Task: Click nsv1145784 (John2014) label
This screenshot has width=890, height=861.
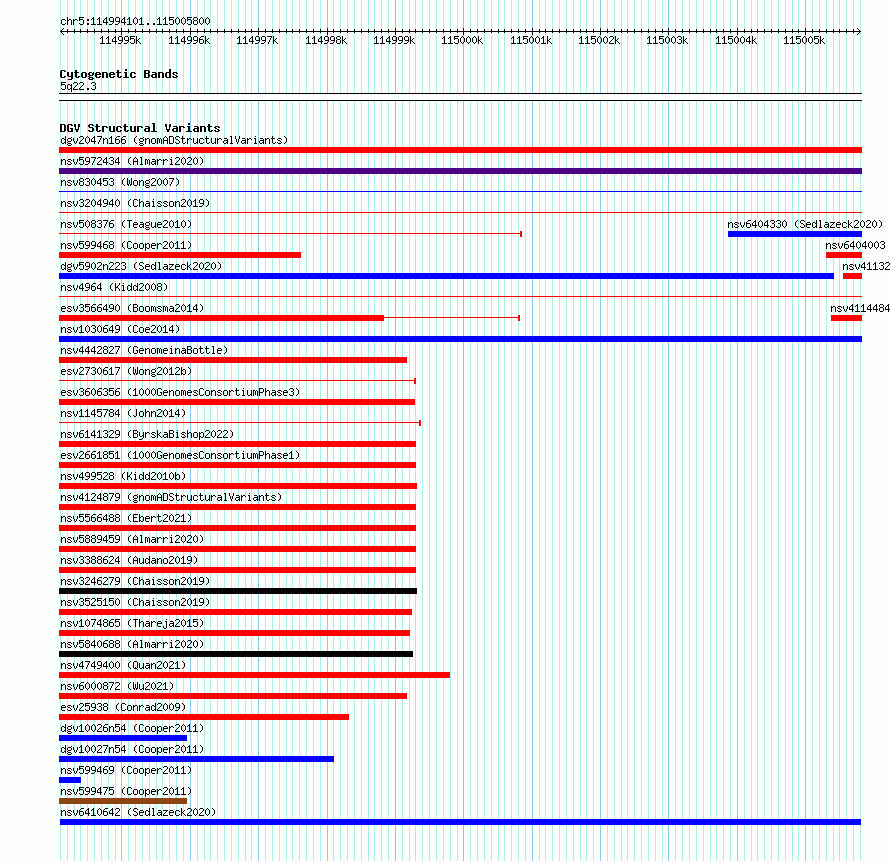Action: 123,413
